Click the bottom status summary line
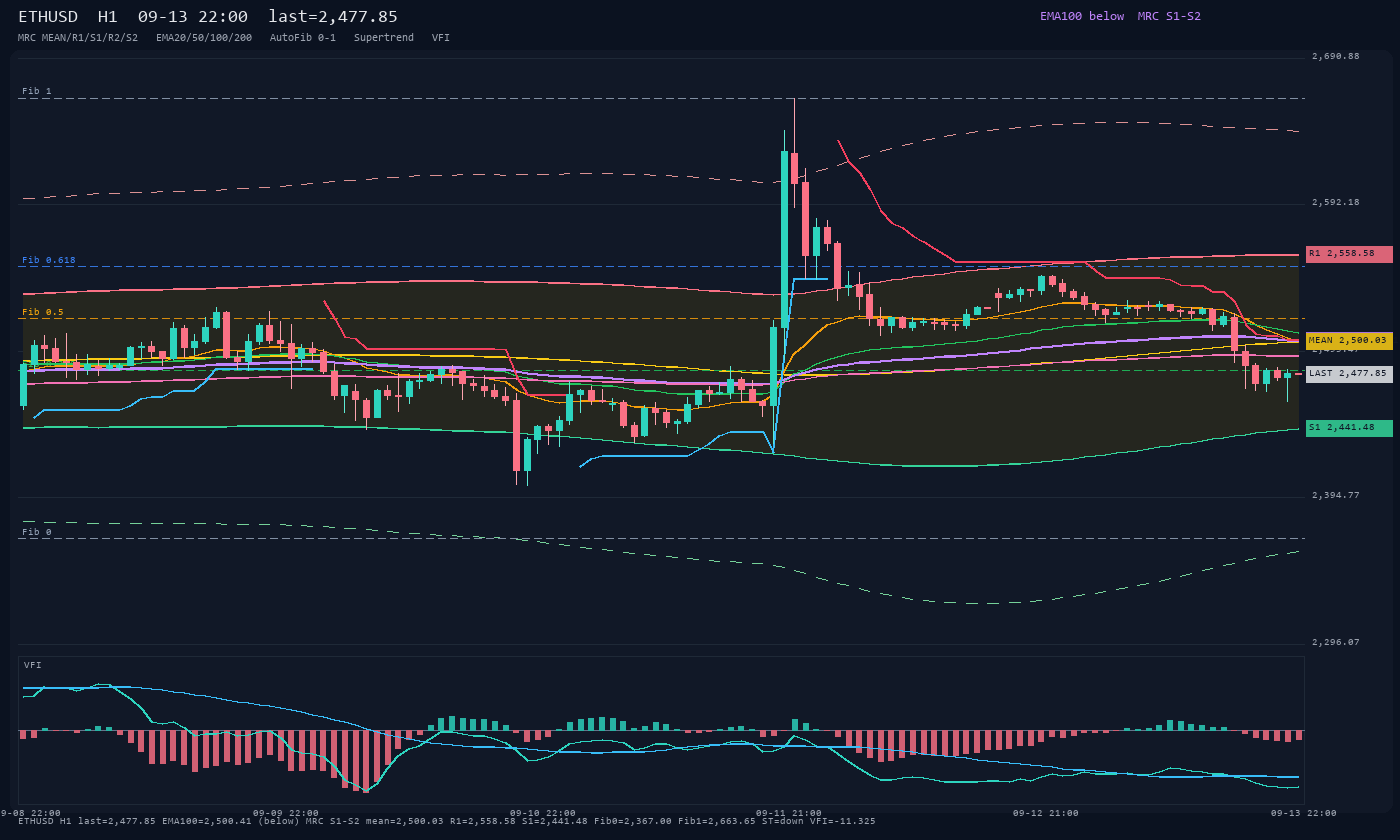Screen dimensions: 1400x840 pos(447,821)
